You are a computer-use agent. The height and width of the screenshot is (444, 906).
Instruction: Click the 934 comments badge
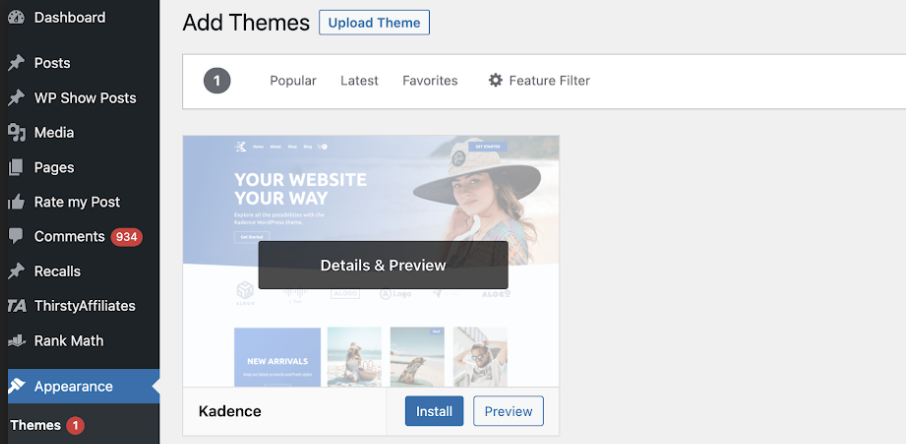tap(127, 236)
